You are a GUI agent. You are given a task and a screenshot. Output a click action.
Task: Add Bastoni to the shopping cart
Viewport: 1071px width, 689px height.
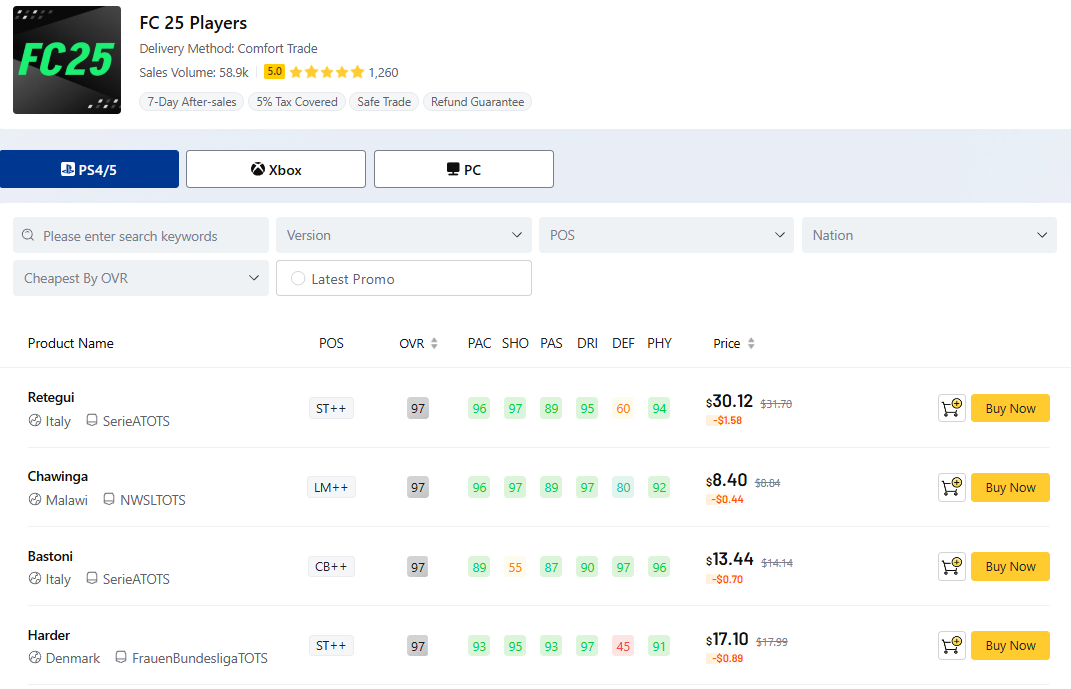[x=951, y=567]
